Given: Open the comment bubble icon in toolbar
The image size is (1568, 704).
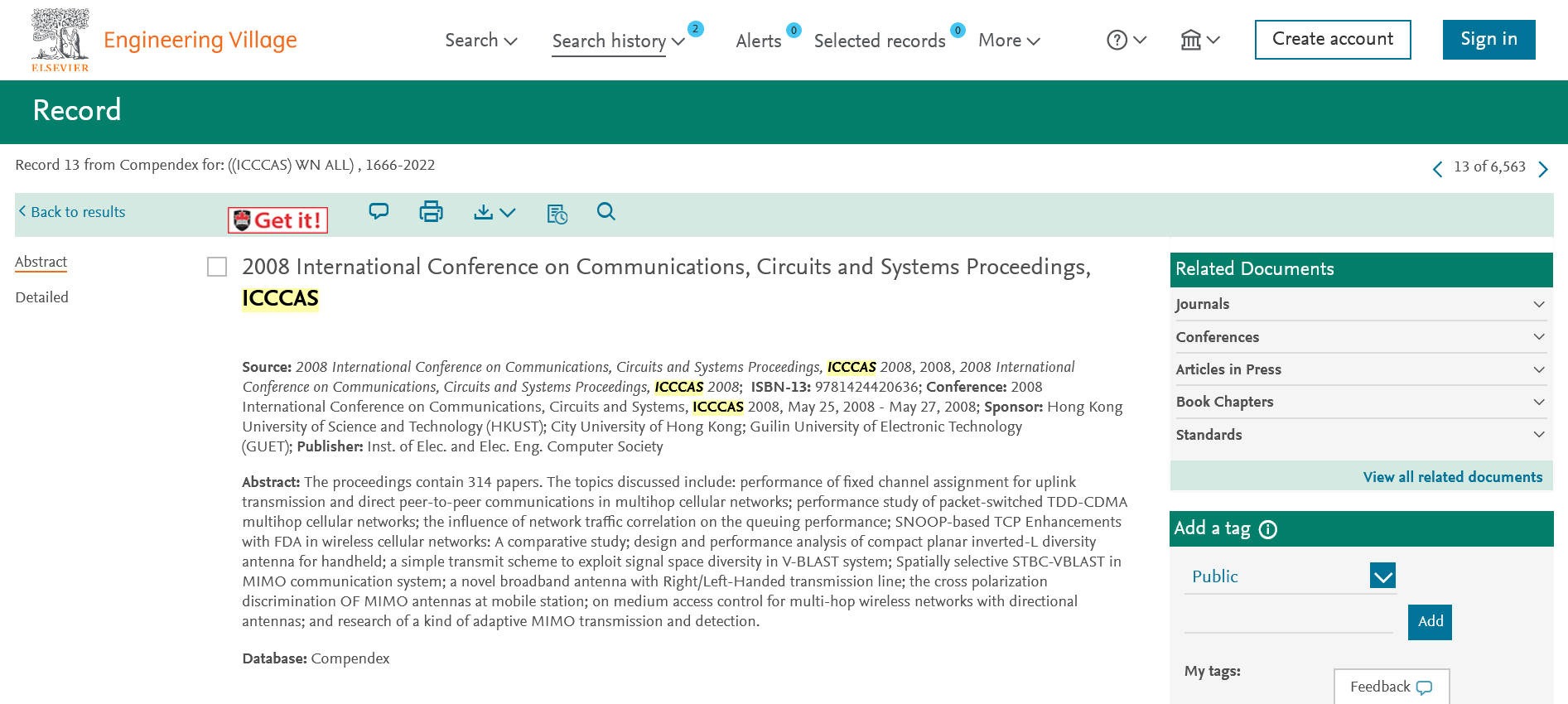Looking at the screenshot, I should [379, 212].
